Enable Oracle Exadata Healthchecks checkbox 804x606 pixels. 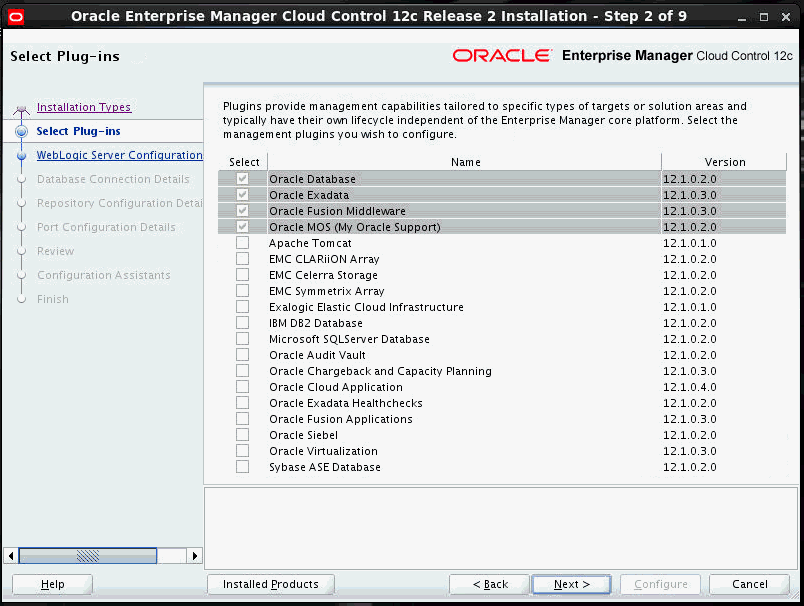243,402
